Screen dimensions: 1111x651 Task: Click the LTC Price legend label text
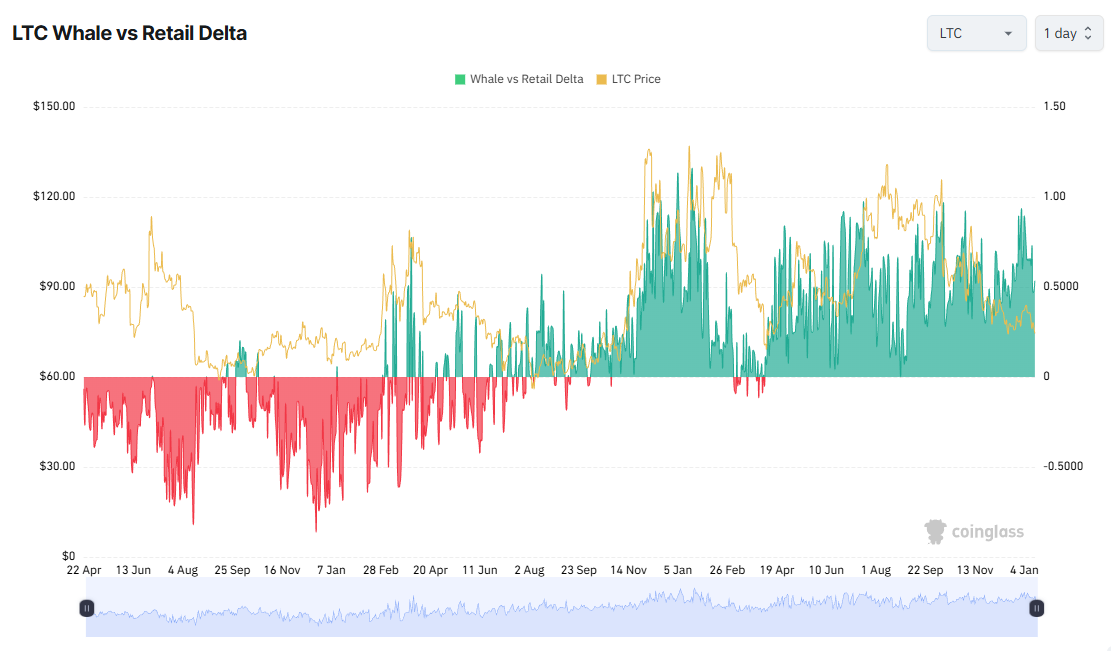pos(637,79)
